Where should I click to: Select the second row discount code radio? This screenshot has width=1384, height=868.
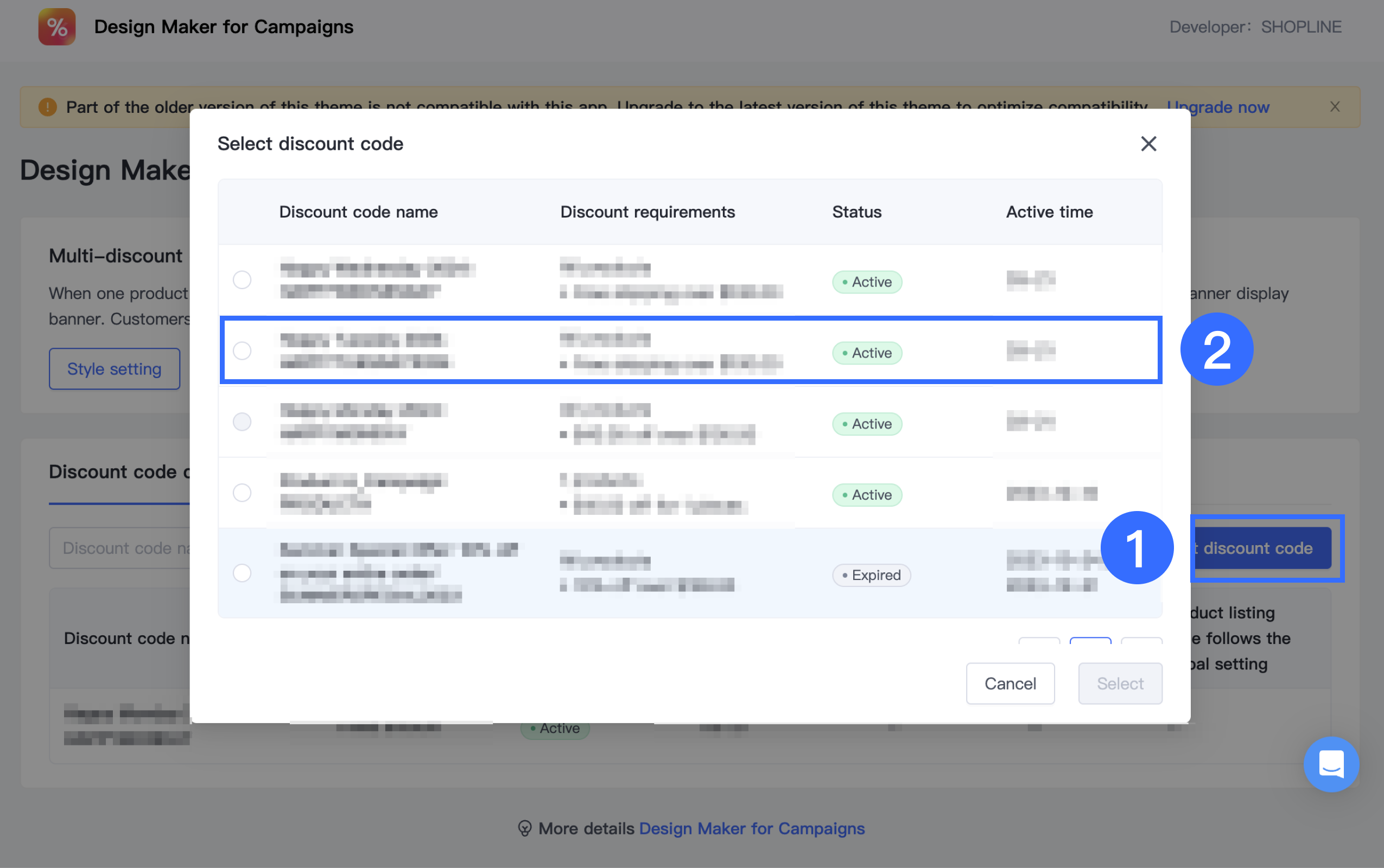[x=243, y=351]
